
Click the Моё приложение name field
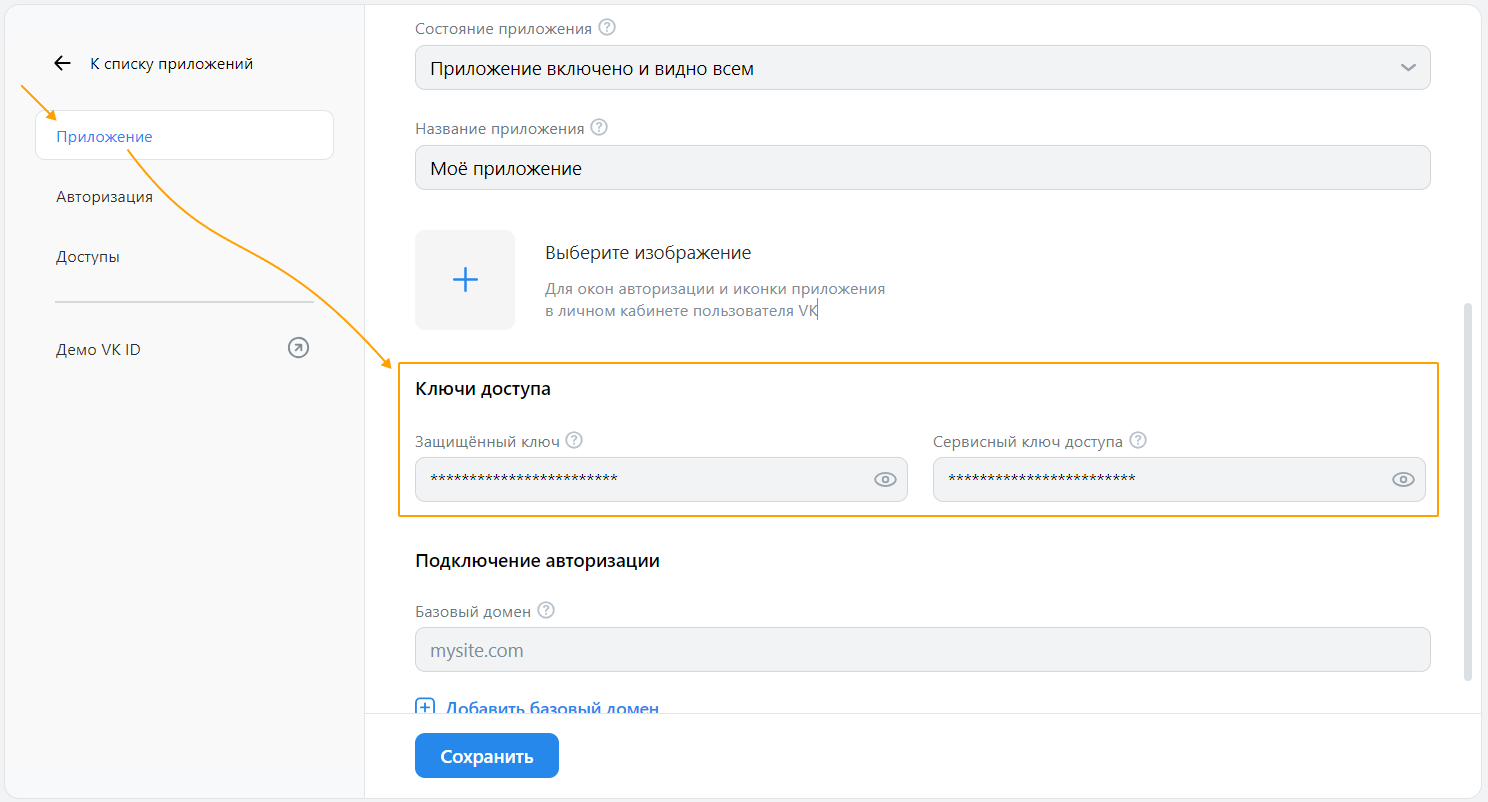click(x=922, y=167)
